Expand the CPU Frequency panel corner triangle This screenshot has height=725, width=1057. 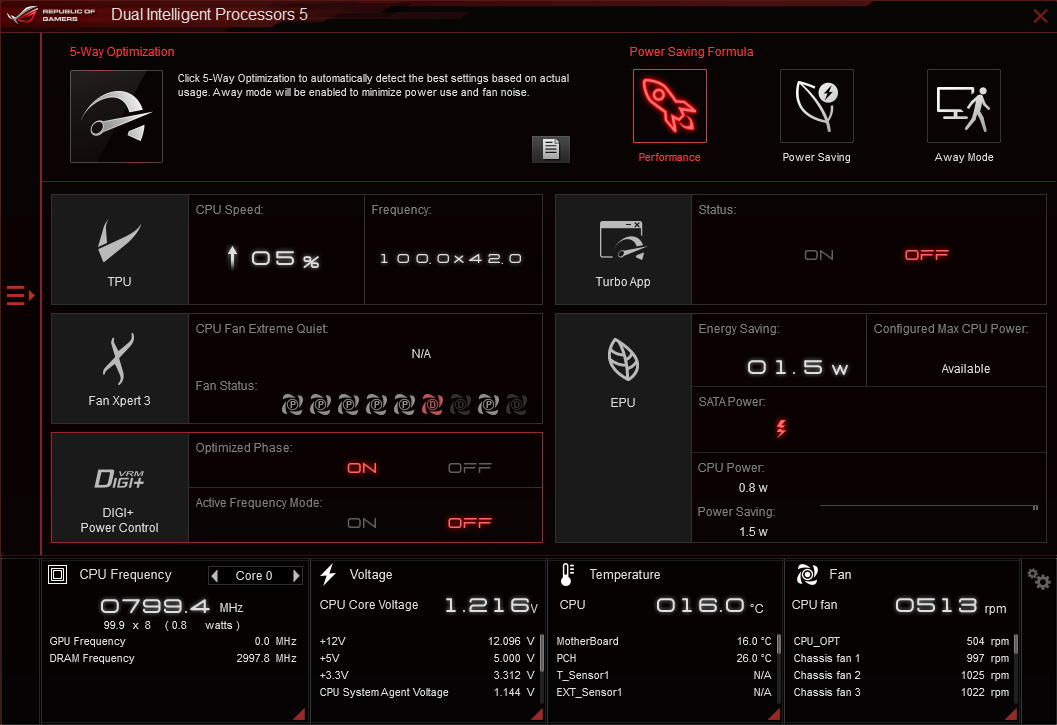click(299, 714)
